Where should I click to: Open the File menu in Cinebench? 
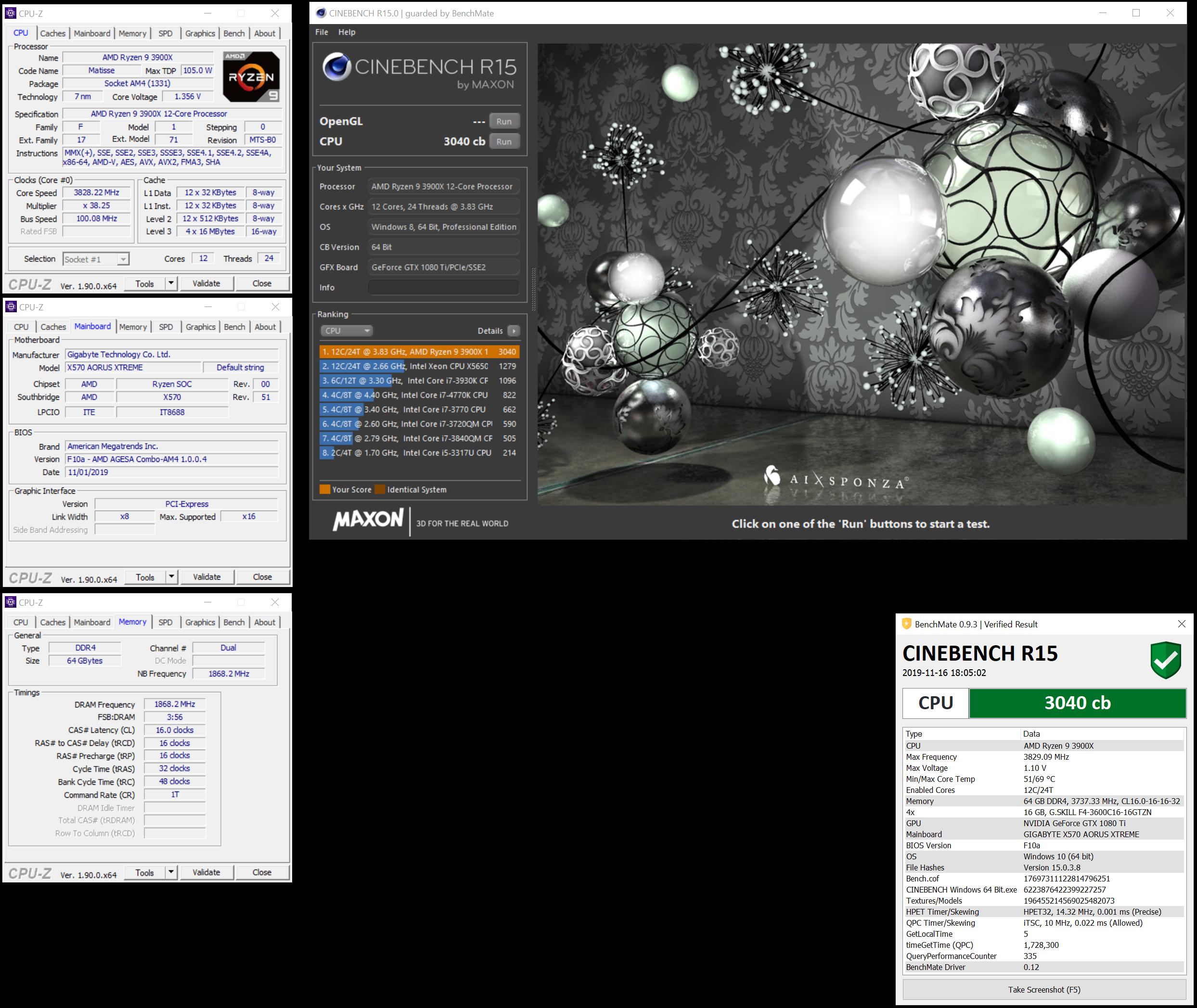322,32
